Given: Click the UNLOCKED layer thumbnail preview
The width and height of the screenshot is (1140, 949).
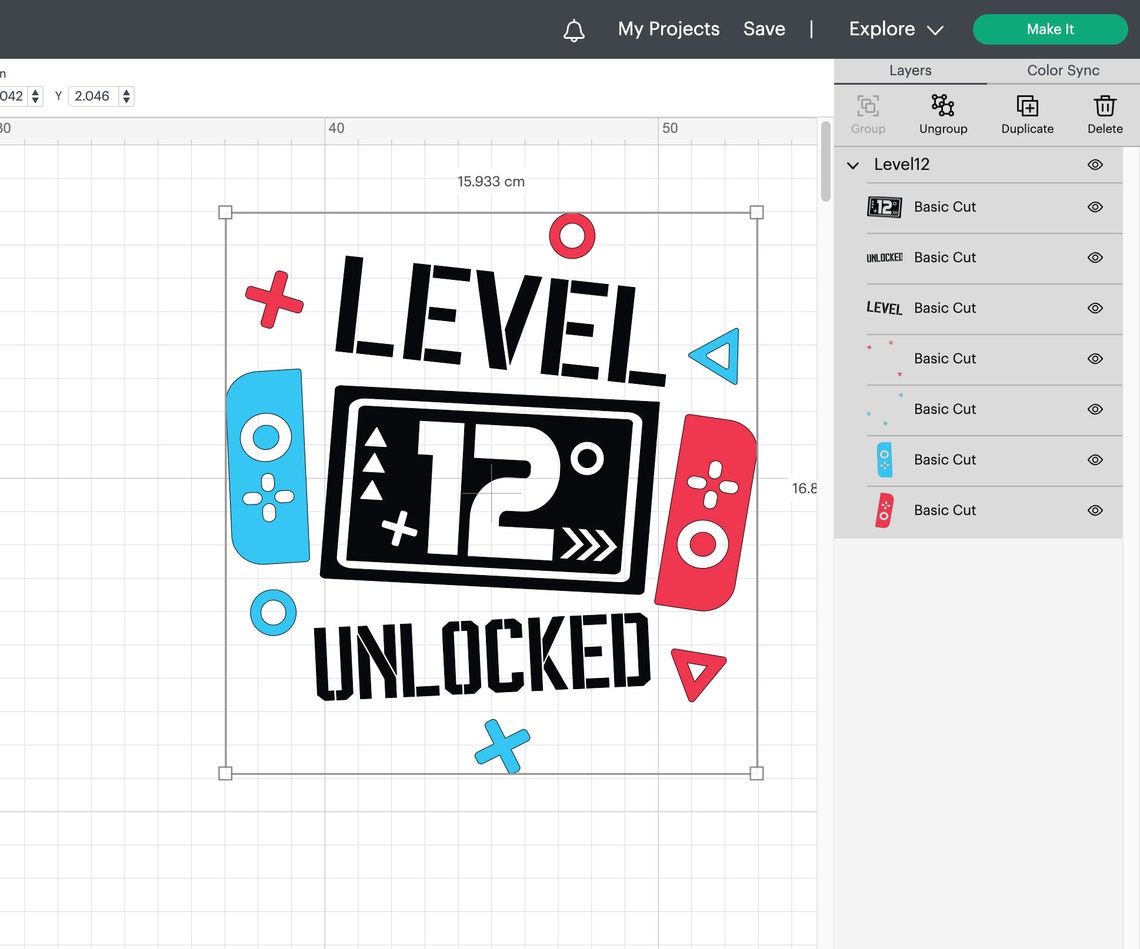Looking at the screenshot, I should [884, 257].
